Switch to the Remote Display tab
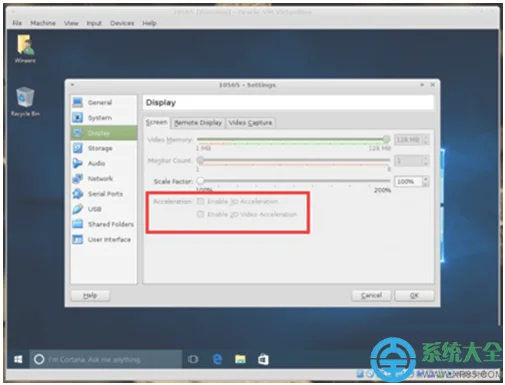This screenshot has height=385, width=505. [x=198, y=123]
